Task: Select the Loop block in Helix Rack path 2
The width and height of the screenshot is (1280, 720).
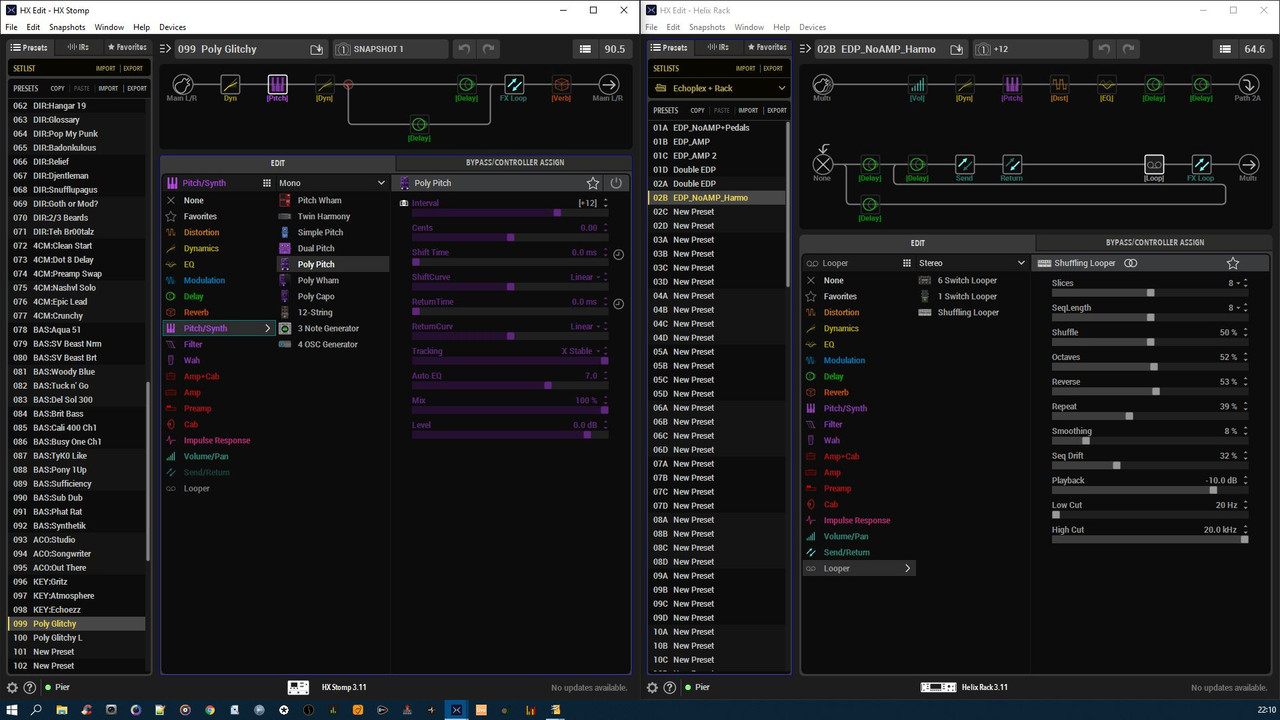Action: (x=1153, y=165)
